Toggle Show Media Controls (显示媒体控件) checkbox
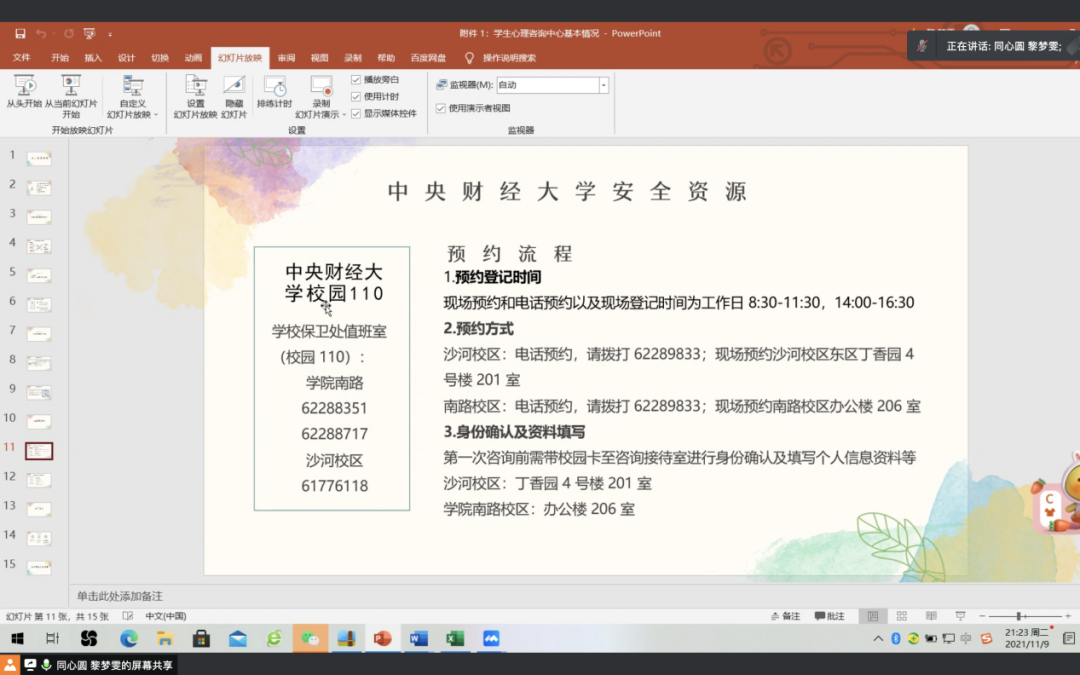This screenshot has height=675, width=1080. click(356, 114)
